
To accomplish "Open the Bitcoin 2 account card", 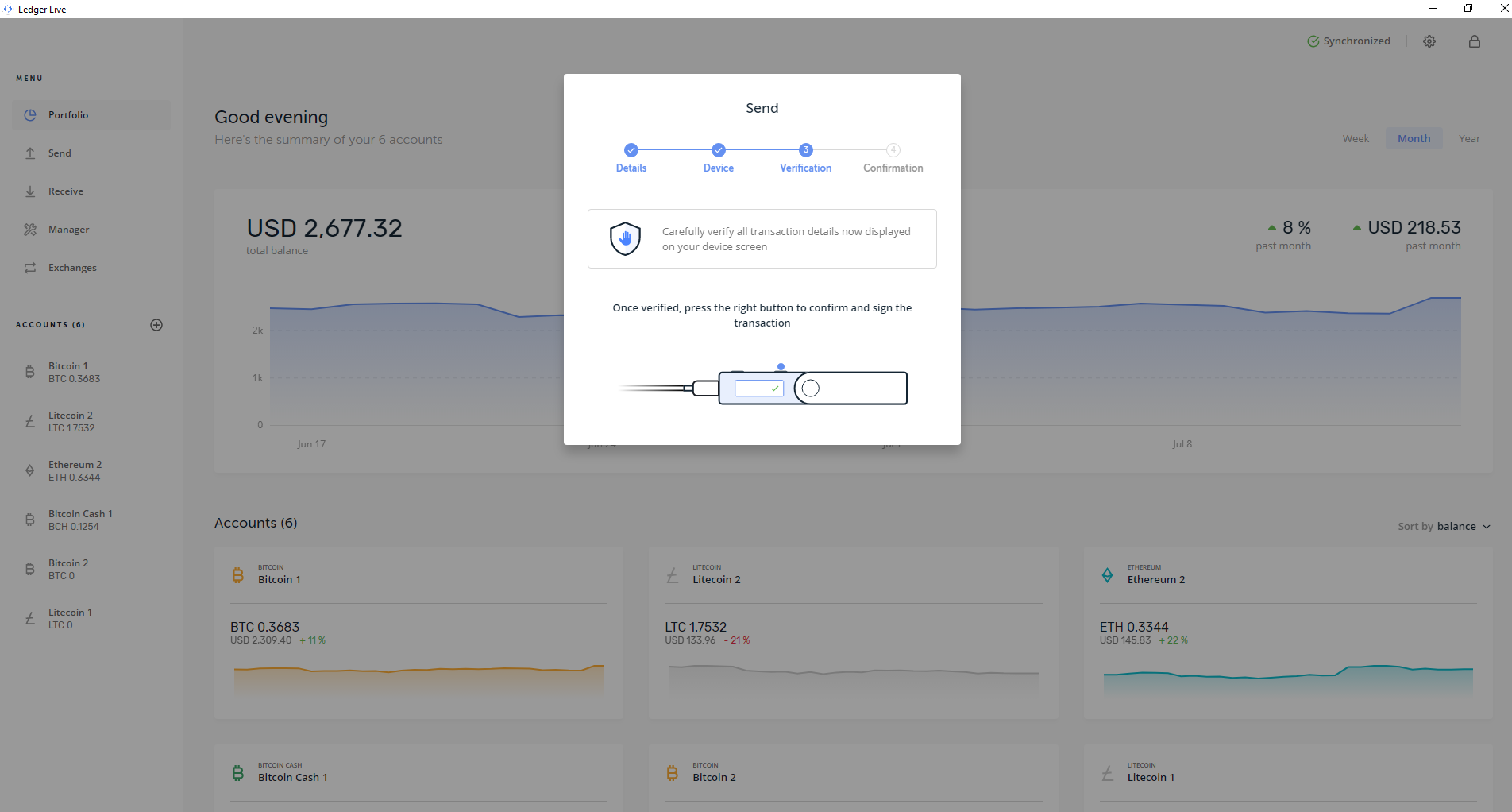I will tap(853, 779).
